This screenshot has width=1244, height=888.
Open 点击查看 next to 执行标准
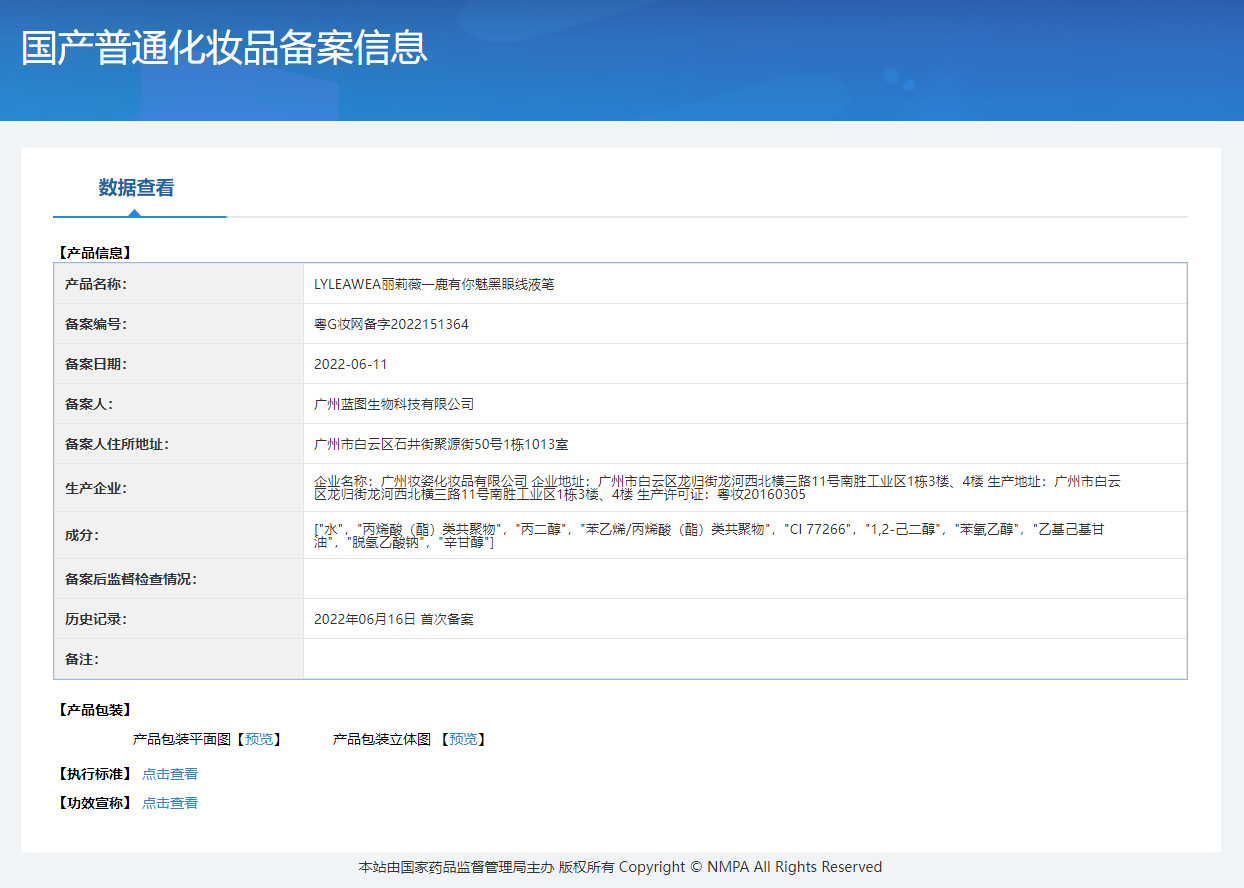point(170,774)
